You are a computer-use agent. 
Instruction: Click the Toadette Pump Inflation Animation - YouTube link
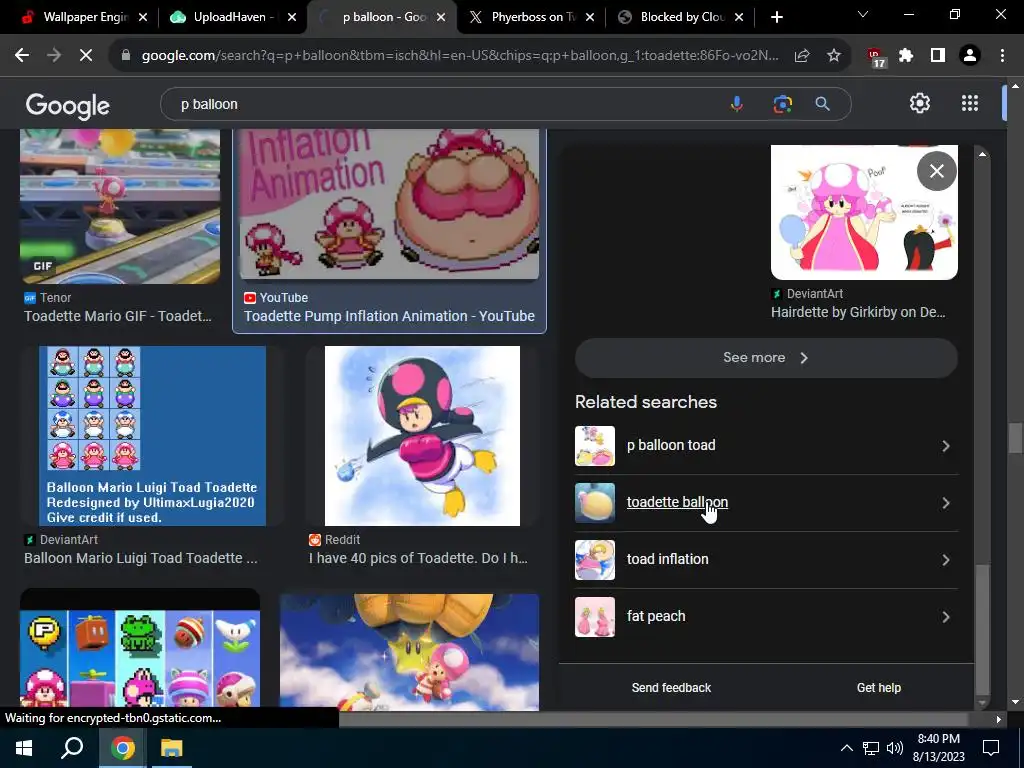[389, 316]
